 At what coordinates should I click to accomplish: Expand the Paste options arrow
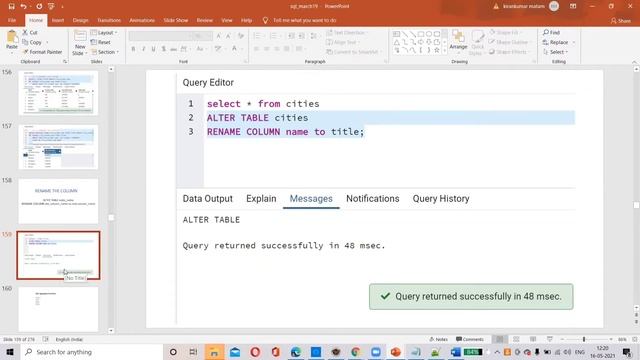click(x=12, y=53)
